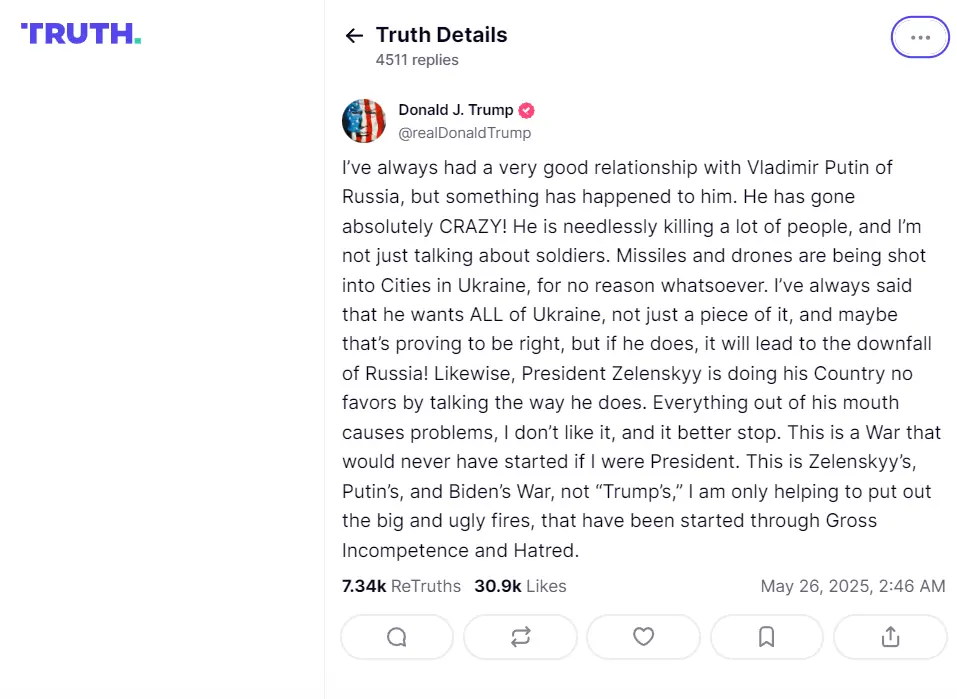This screenshot has height=699, width=957.
Task: Click the 4511 replies count
Action: 417,60
